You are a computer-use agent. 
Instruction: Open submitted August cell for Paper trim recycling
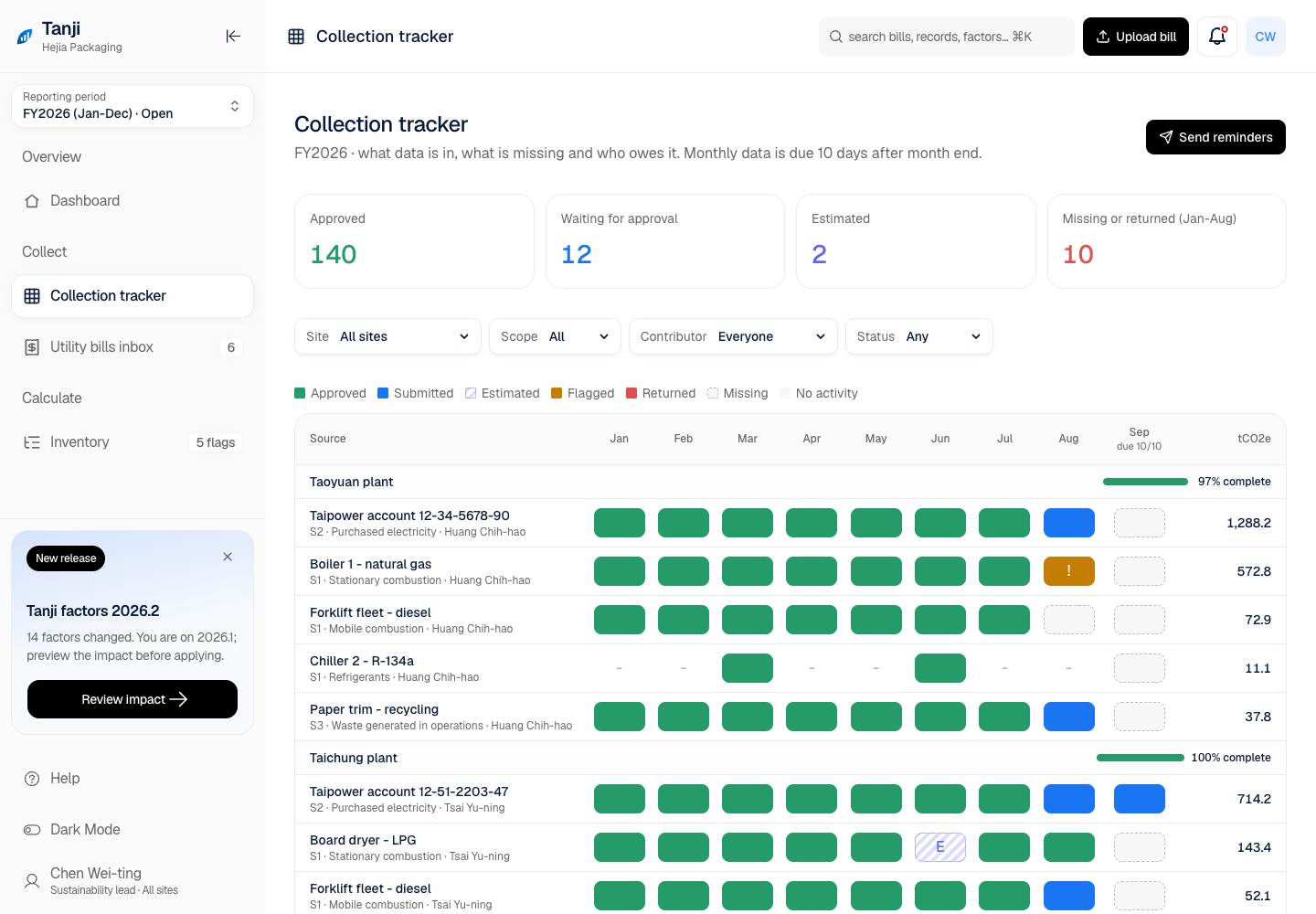(x=1069, y=717)
